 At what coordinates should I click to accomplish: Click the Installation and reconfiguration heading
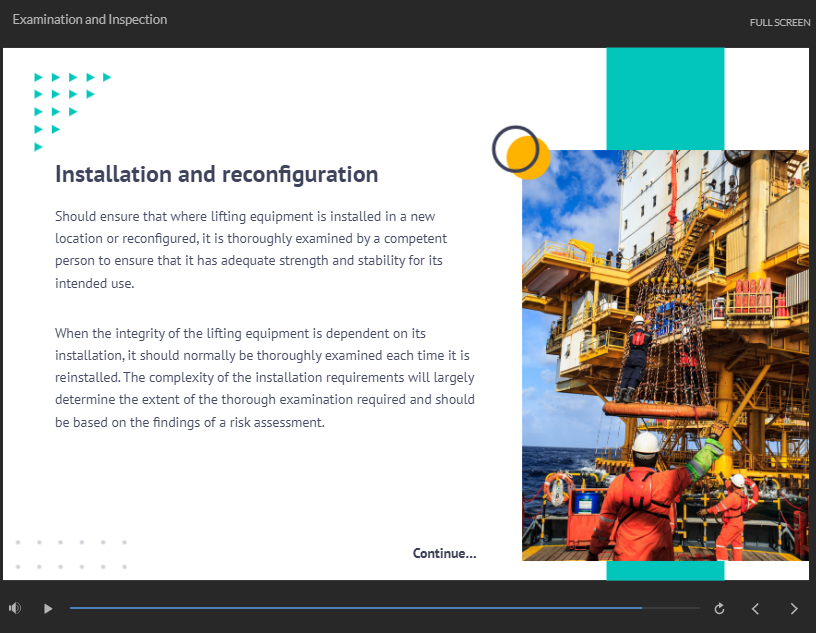point(216,174)
